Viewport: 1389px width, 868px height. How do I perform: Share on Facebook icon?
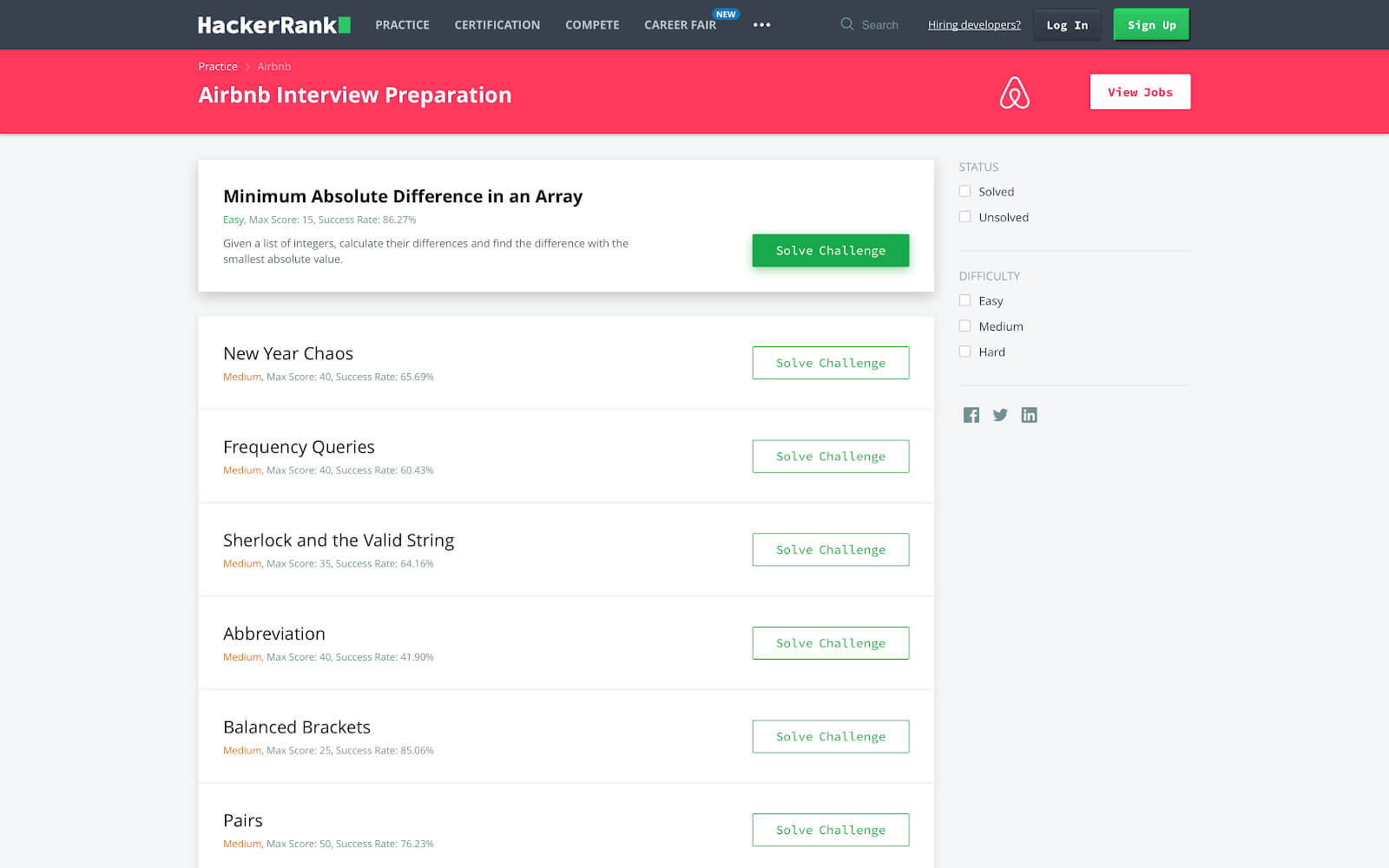point(971,415)
